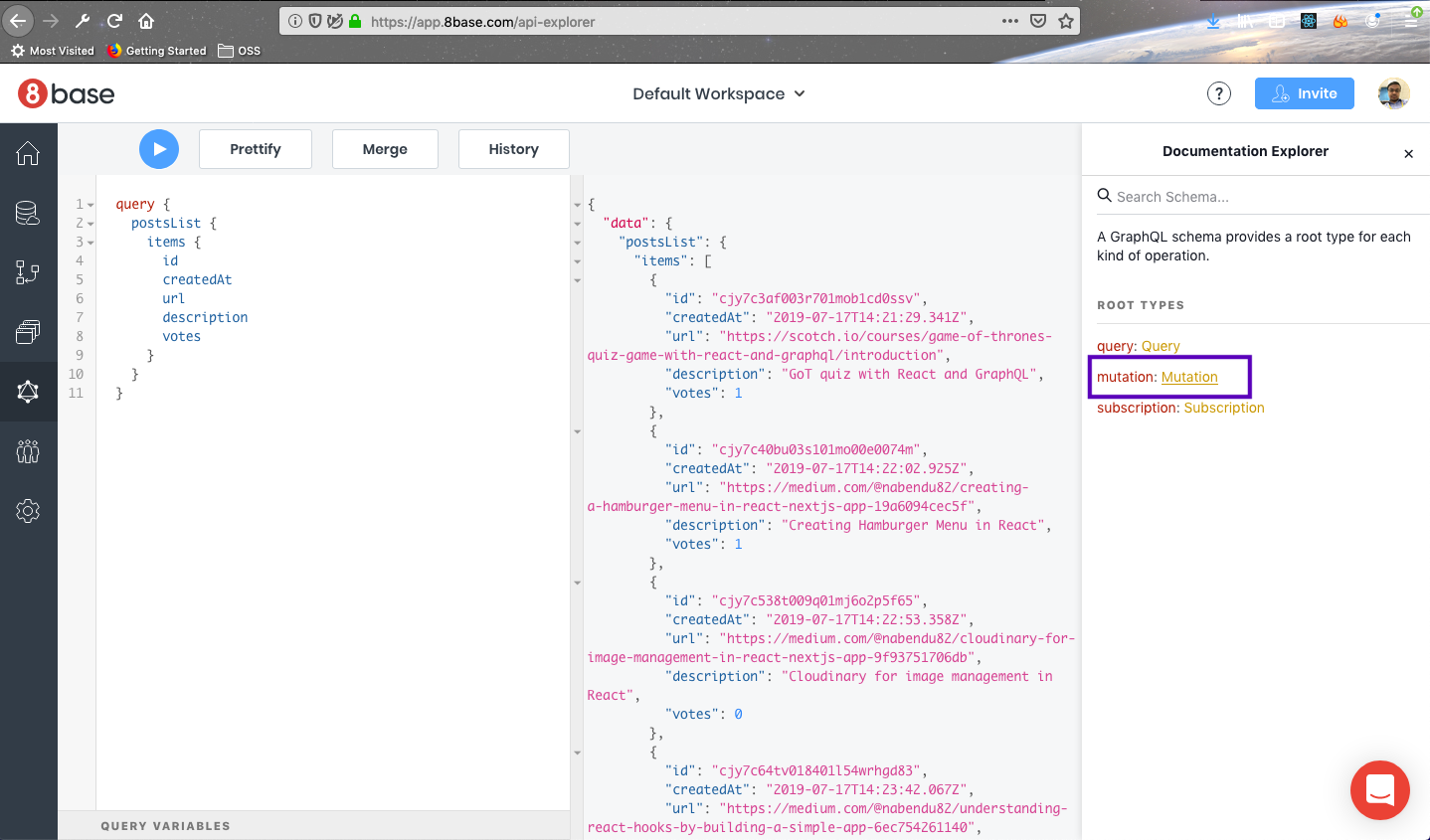This screenshot has width=1430, height=840.
Task: Open the user profile avatar
Action: coord(1394,93)
